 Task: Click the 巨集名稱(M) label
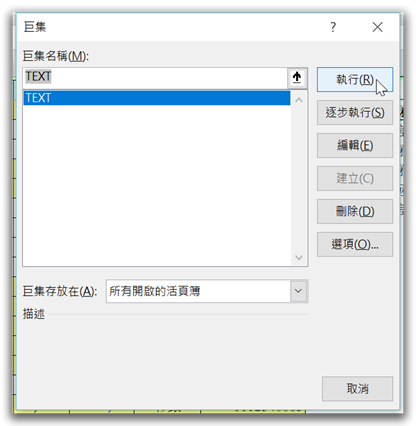[x=56, y=56]
